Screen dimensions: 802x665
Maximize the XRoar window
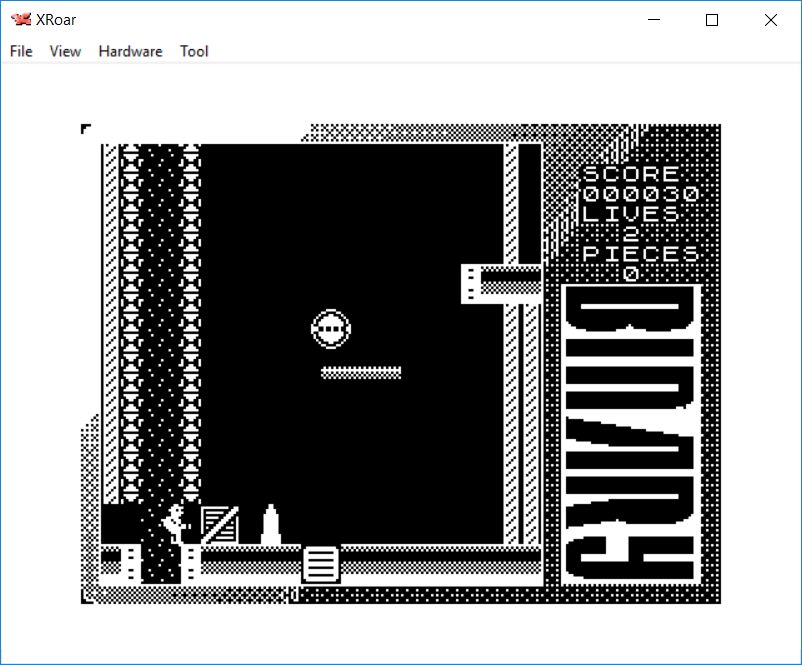712,20
